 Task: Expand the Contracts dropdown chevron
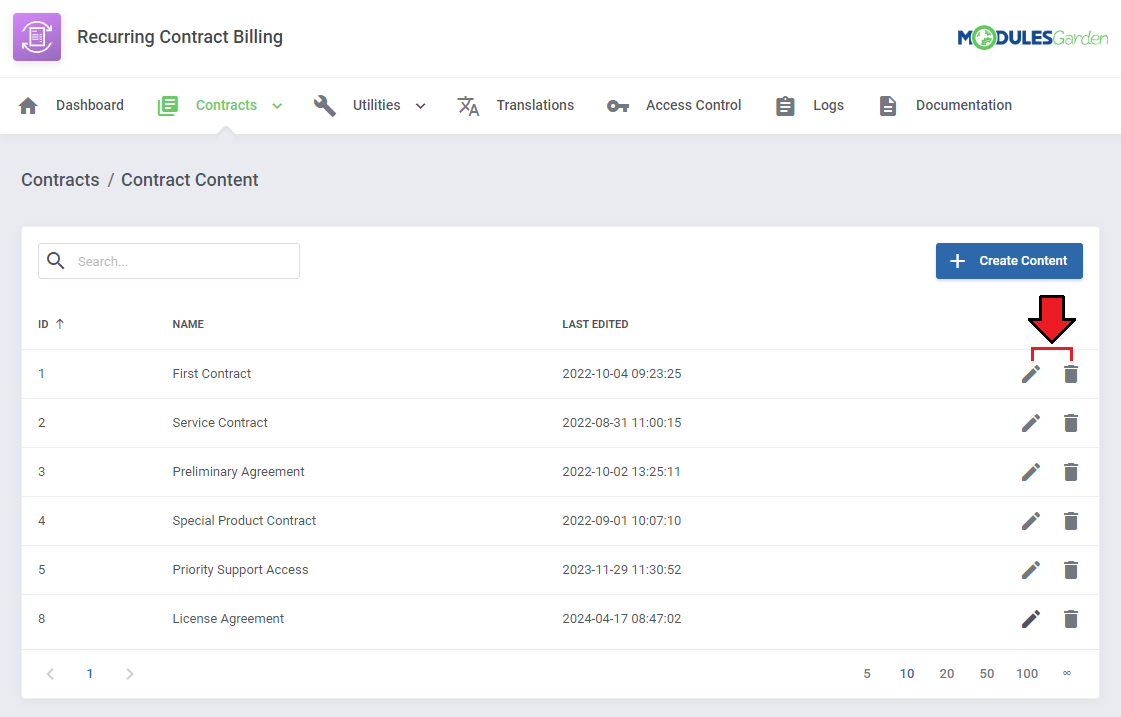point(277,106)
